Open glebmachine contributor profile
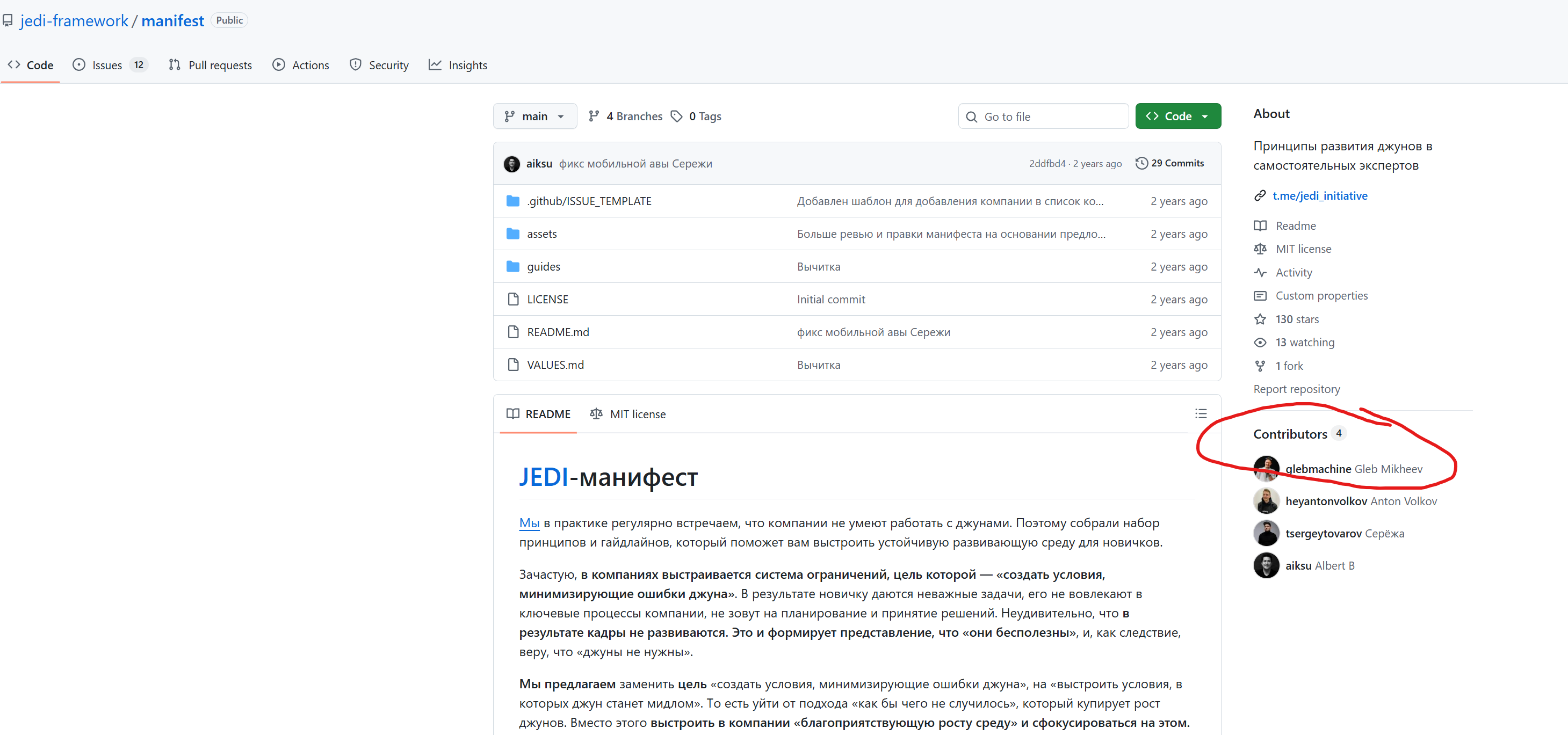The image size is (1568, 735). (x=1318, y=469)
